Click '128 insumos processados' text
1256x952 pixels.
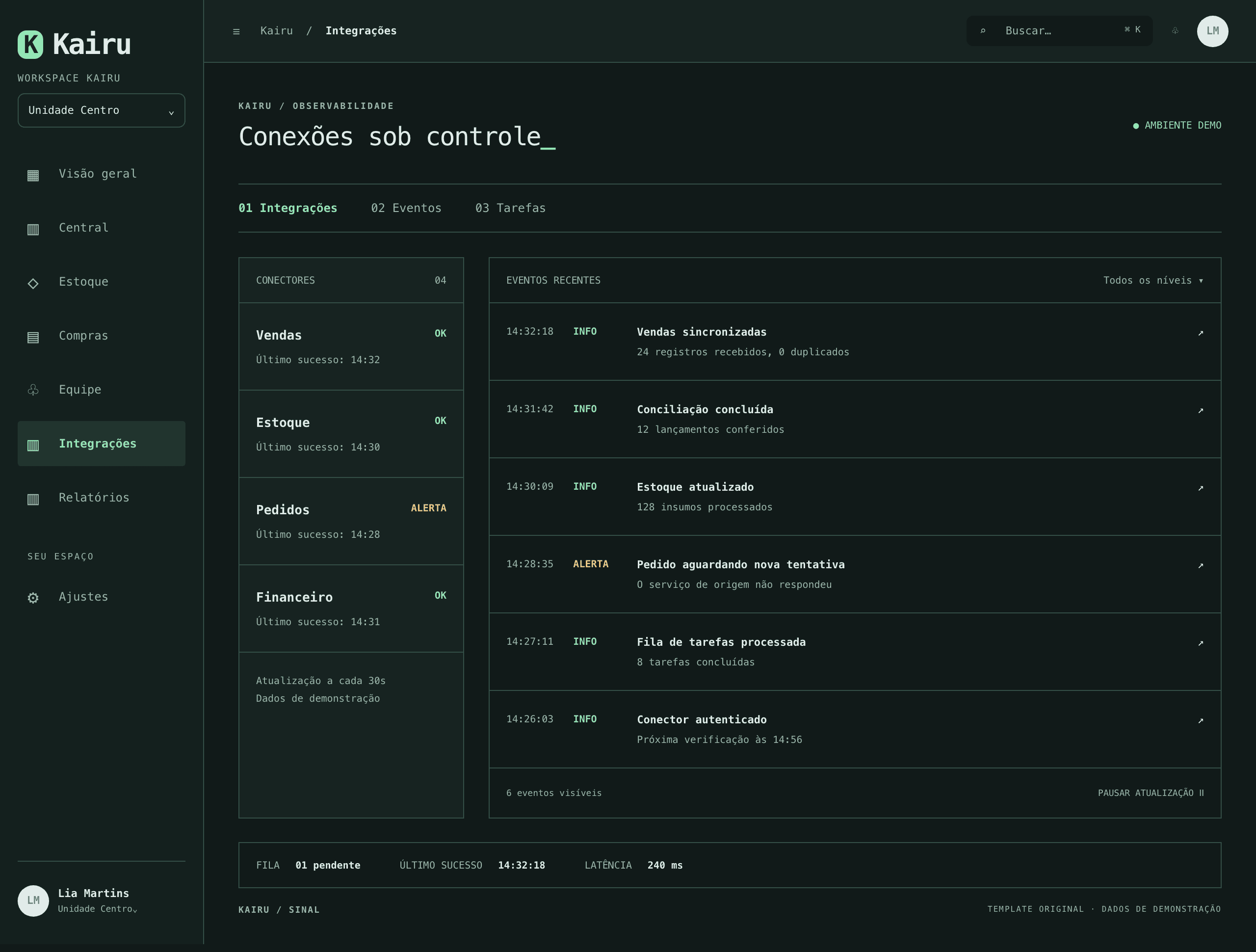[704, 507]
